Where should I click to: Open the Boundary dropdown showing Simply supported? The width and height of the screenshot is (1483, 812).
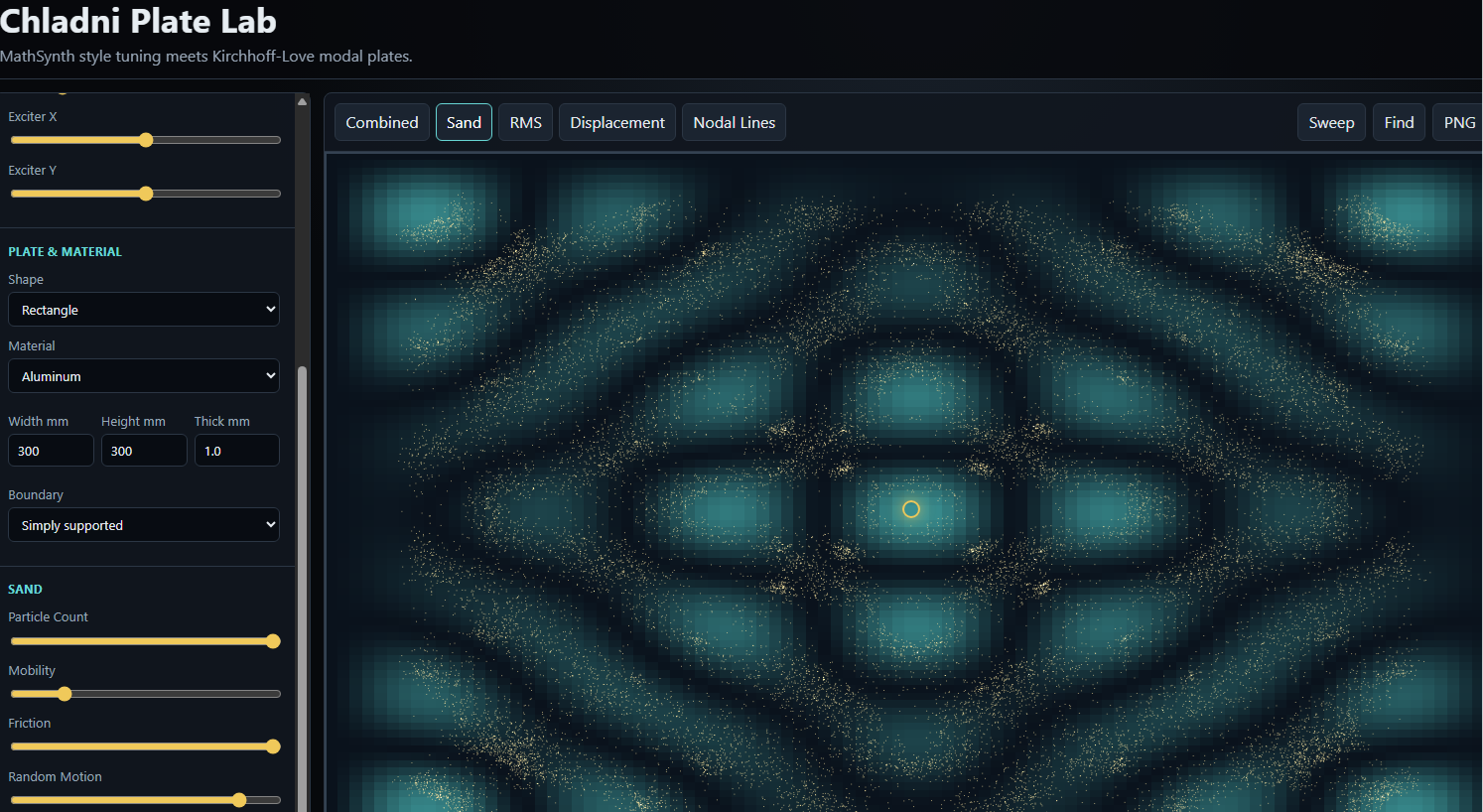144,525
